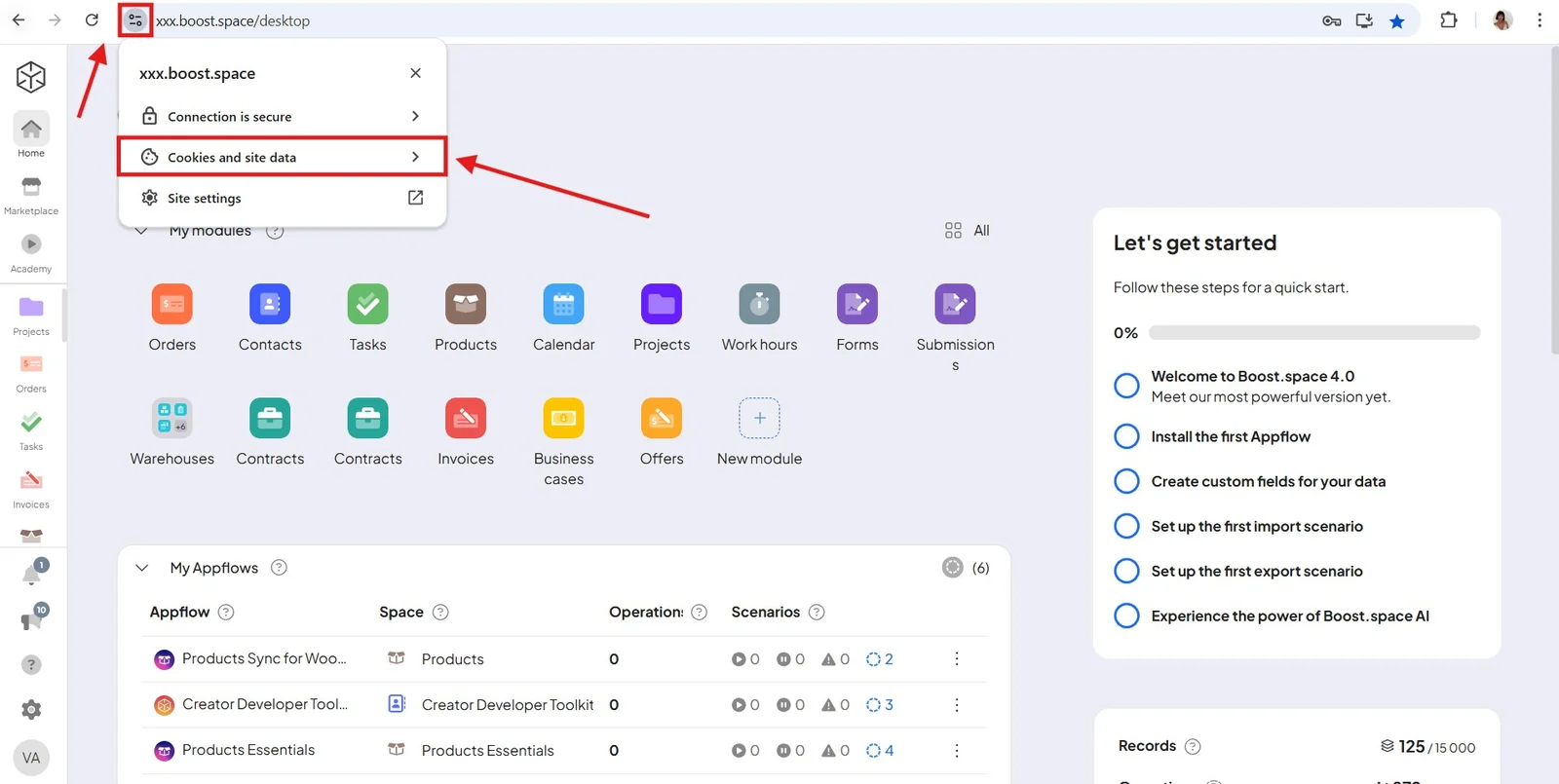Image resolution: width=1559 pixels, height=784 pixels.
Task: Click the site information icon beside the URL
Action: click(135, 20)
